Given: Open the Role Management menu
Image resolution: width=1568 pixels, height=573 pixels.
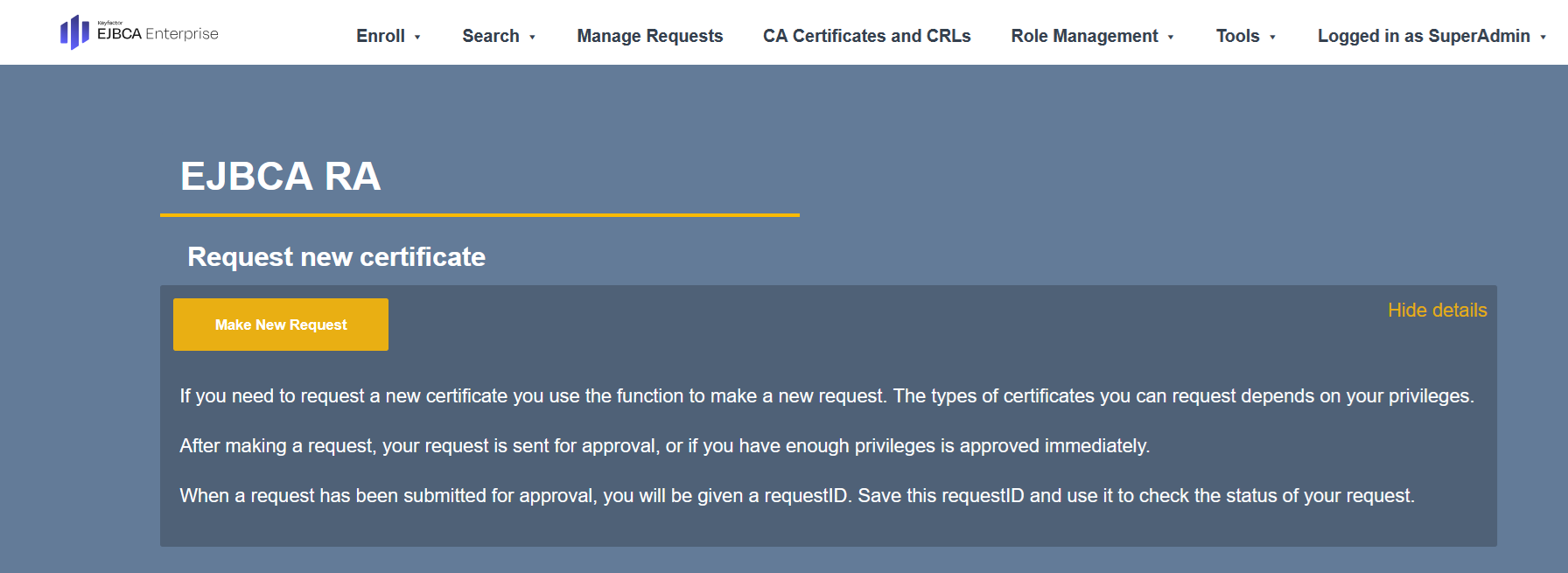Looking at the screenshot, I should click(x=1085, y=36).
